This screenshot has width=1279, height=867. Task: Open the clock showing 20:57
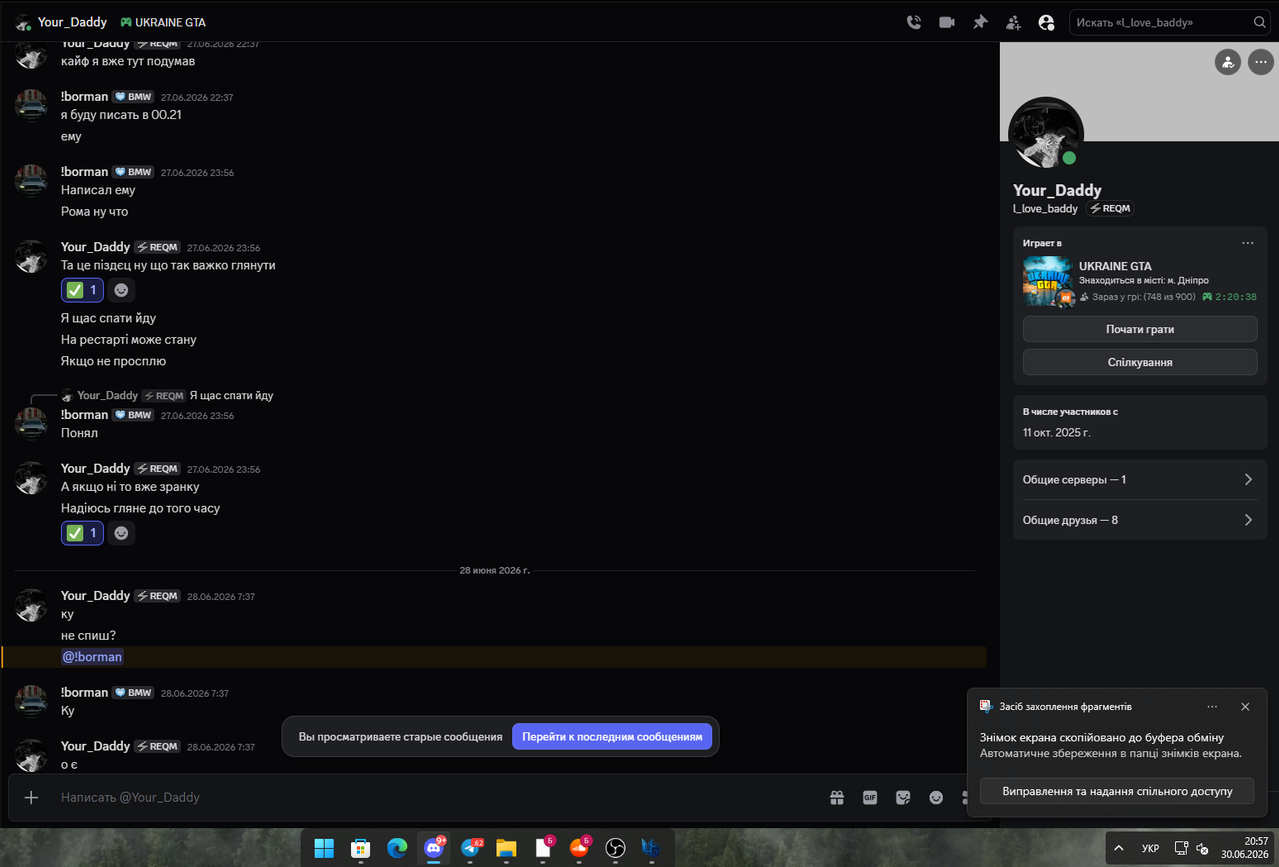click(x=1244, y=848)
